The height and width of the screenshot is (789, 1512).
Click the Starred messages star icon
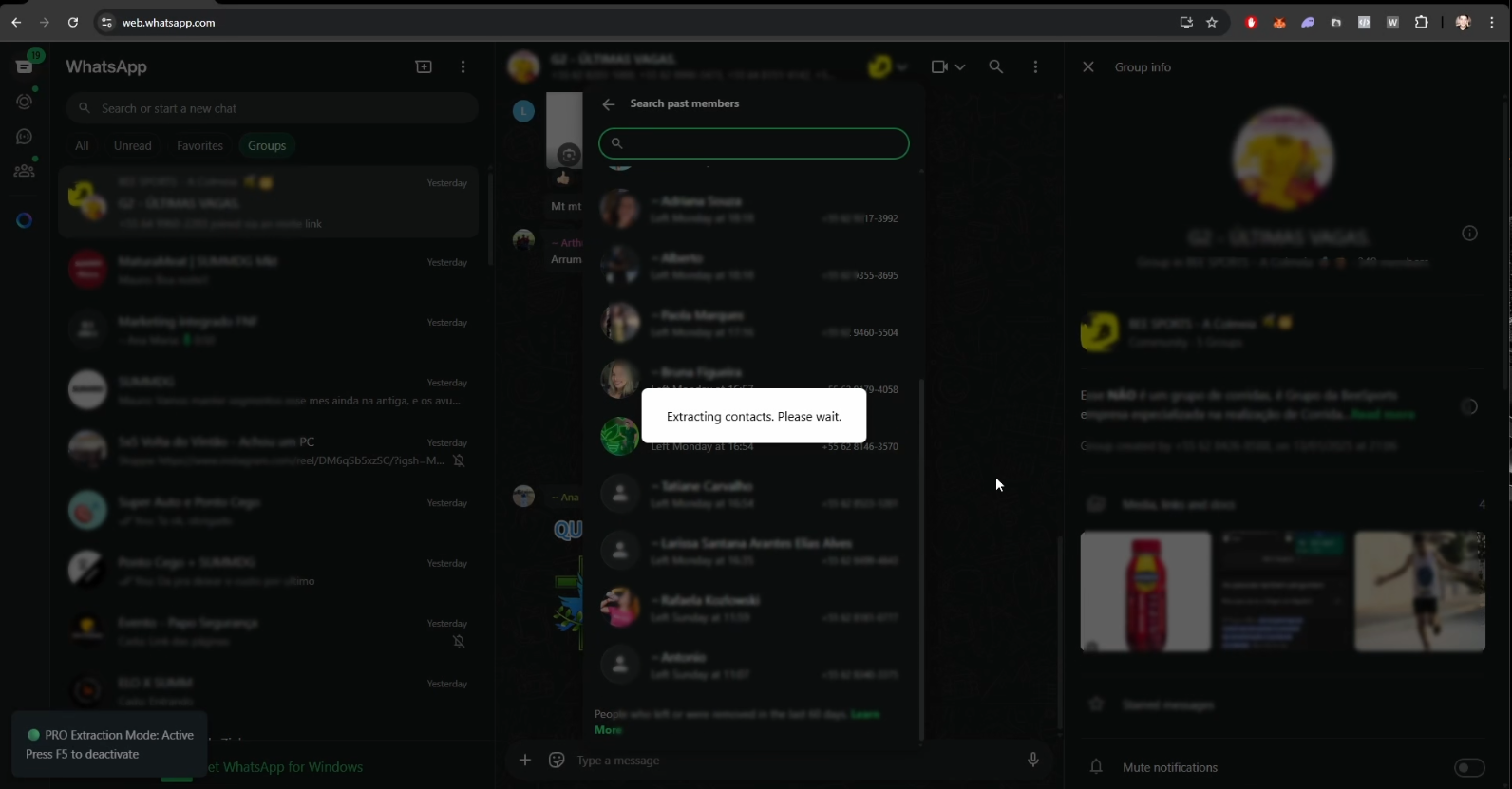pyautogui.click(x=1096, y=704)
